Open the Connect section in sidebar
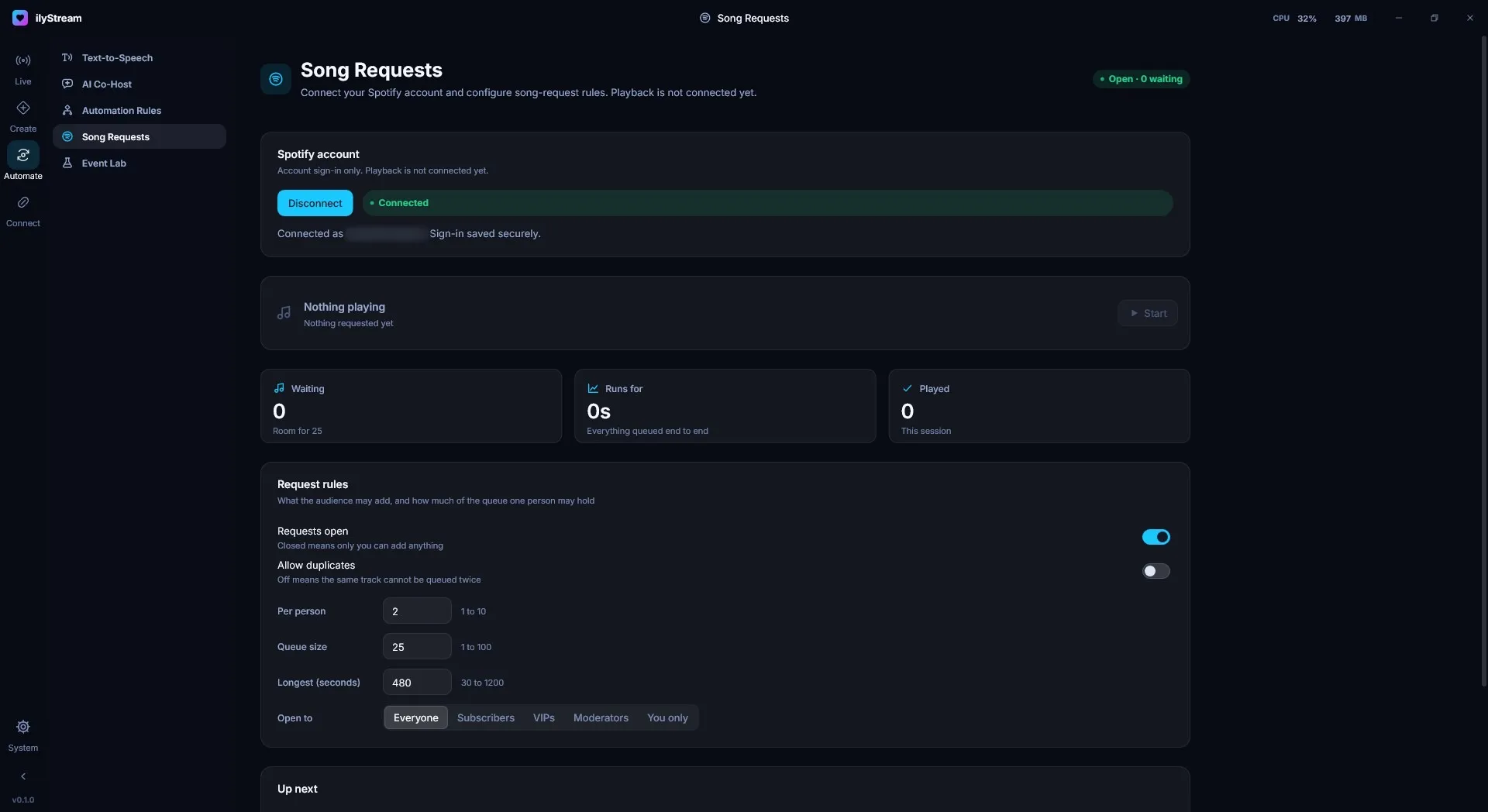 pyautogui.click(x=23, y=211)
